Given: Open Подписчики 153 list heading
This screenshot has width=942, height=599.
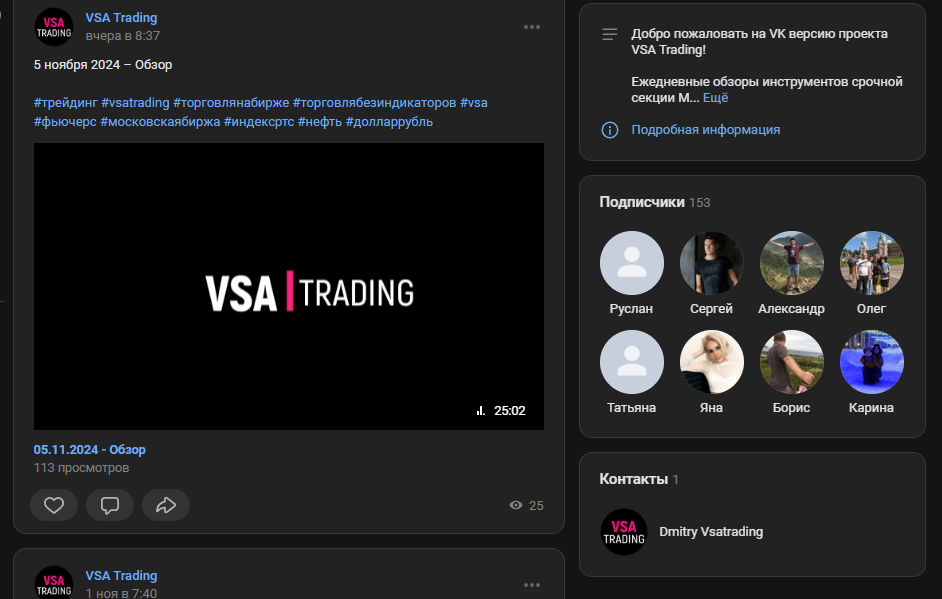Looking at the screenshot, I should click(654, 202).
